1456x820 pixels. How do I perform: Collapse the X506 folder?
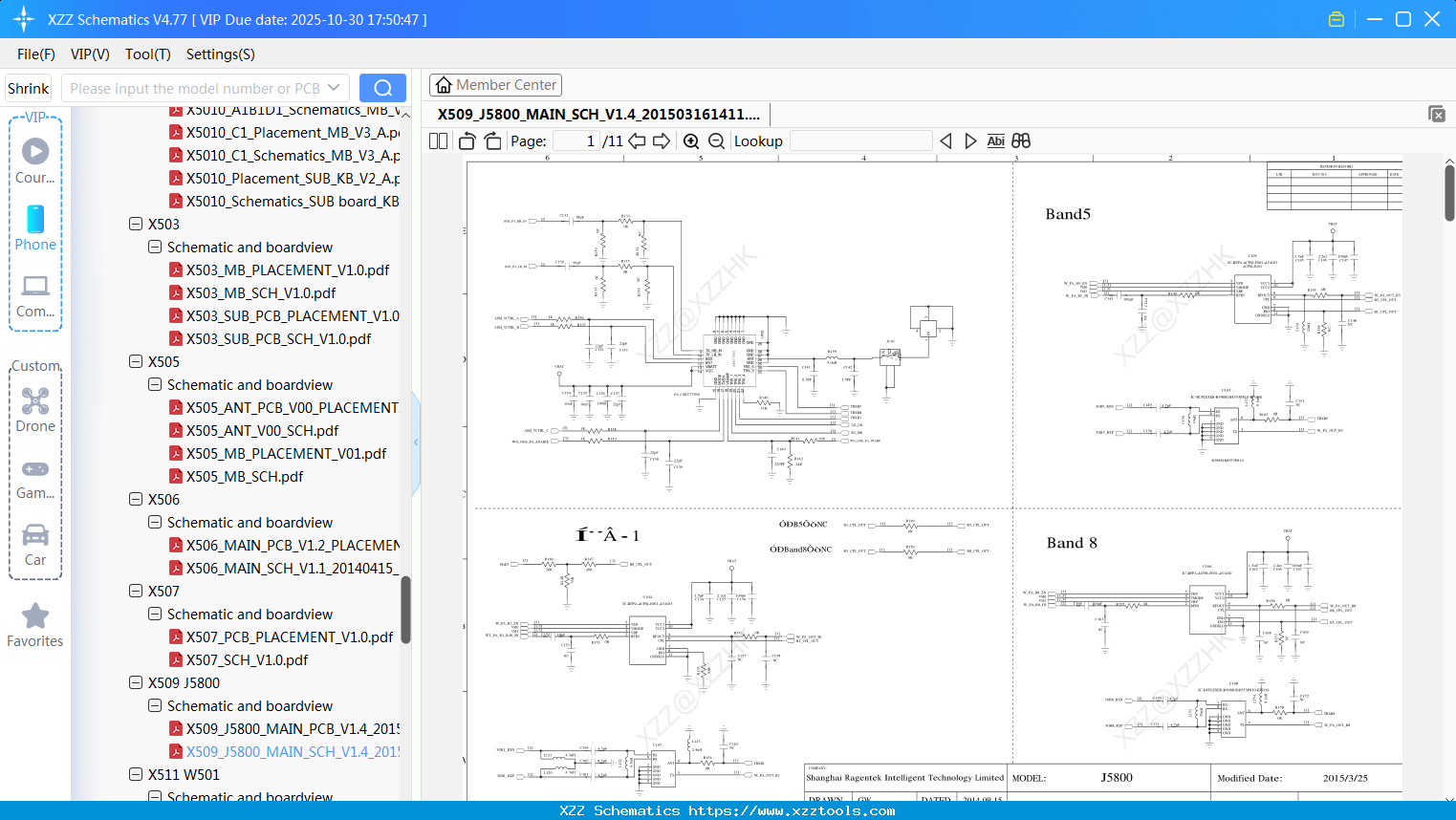tap(136, 500)
